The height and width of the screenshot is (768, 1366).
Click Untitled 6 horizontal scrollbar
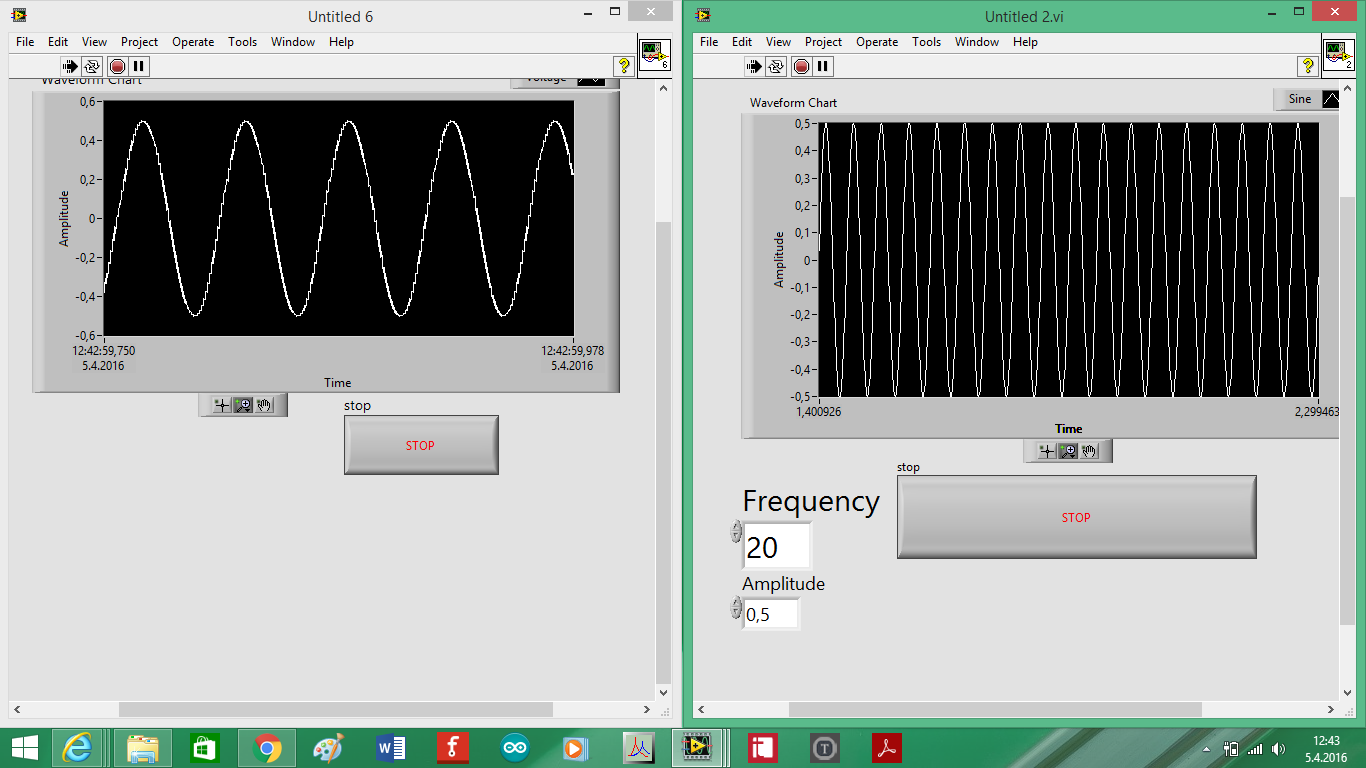[x=335, y=709]
